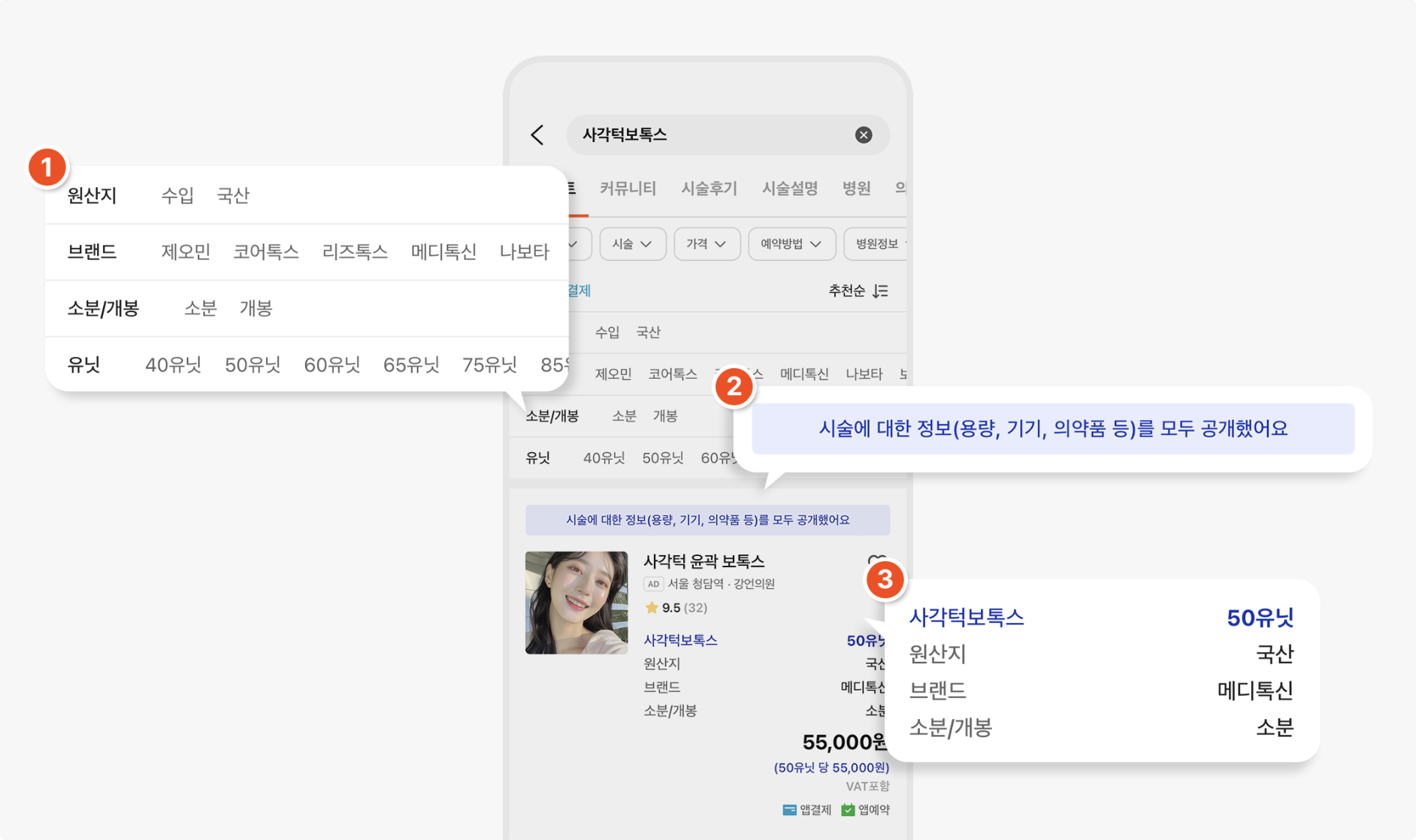The height and width of the screenshot is (840, 1416).
Task: Tap the heart favorite icon on listing
Action: coord(876,561)
